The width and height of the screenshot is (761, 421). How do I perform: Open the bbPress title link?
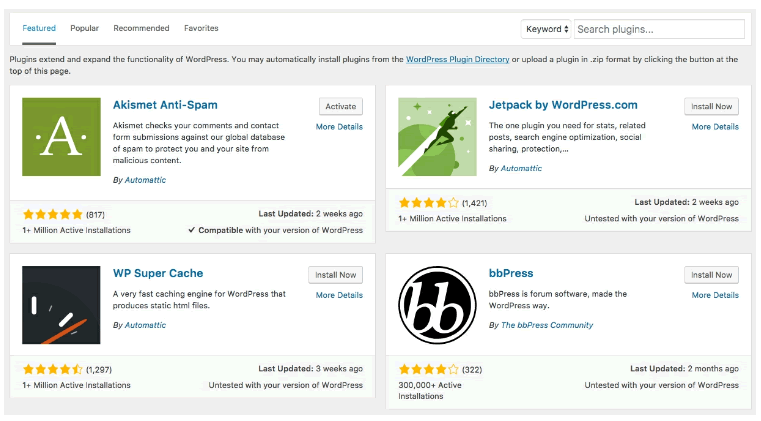pyautogui.click(x=511, y=273)
